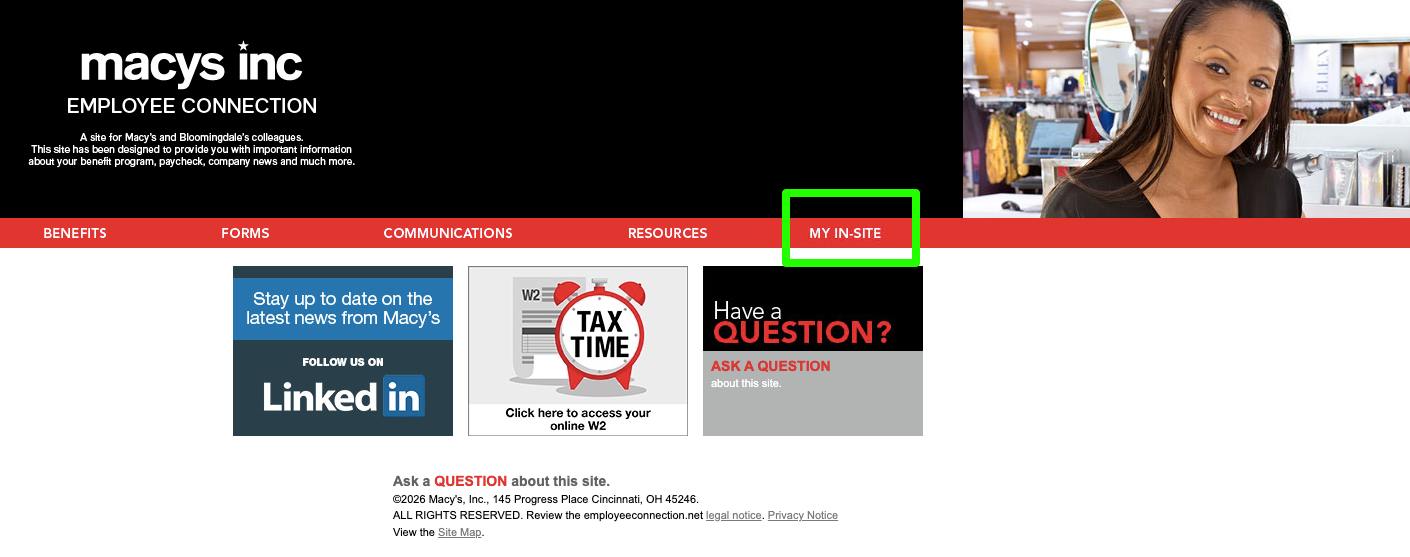Click the LinkedIn 'in' square logo

[403, 396]
